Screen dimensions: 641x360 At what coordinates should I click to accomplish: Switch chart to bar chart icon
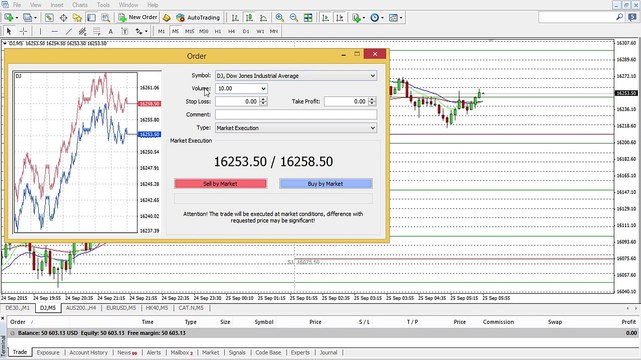coord(235,18)
